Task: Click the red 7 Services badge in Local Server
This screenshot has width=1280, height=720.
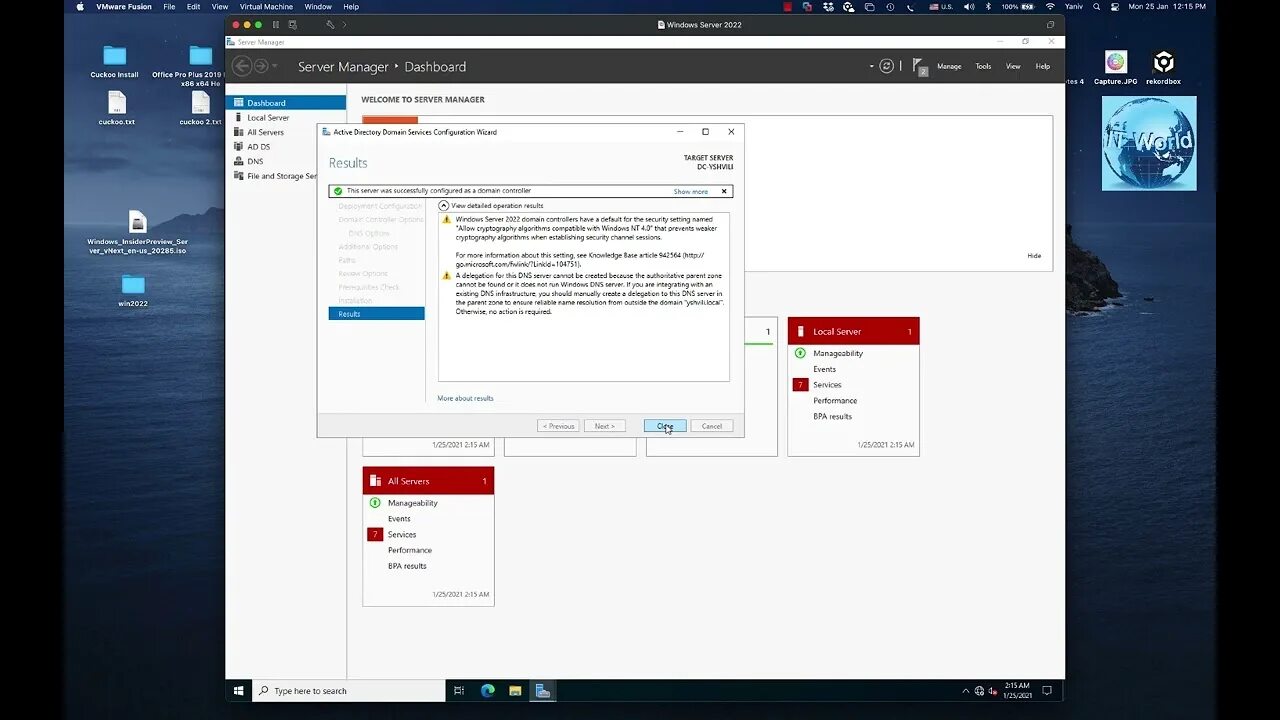Action: click(x=799, y=385)
